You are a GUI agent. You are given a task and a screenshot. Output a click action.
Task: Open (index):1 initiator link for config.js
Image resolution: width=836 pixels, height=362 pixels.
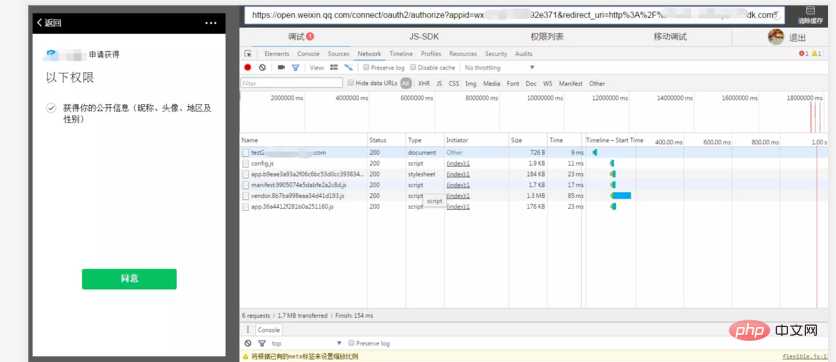[458, 163]
